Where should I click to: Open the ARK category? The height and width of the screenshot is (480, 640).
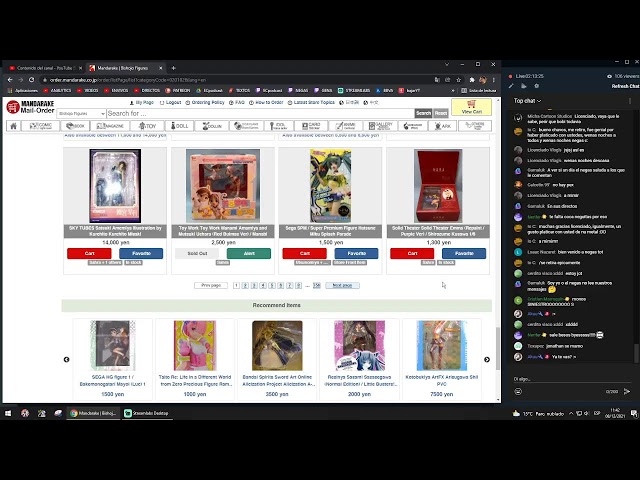[x=443, y=126]
